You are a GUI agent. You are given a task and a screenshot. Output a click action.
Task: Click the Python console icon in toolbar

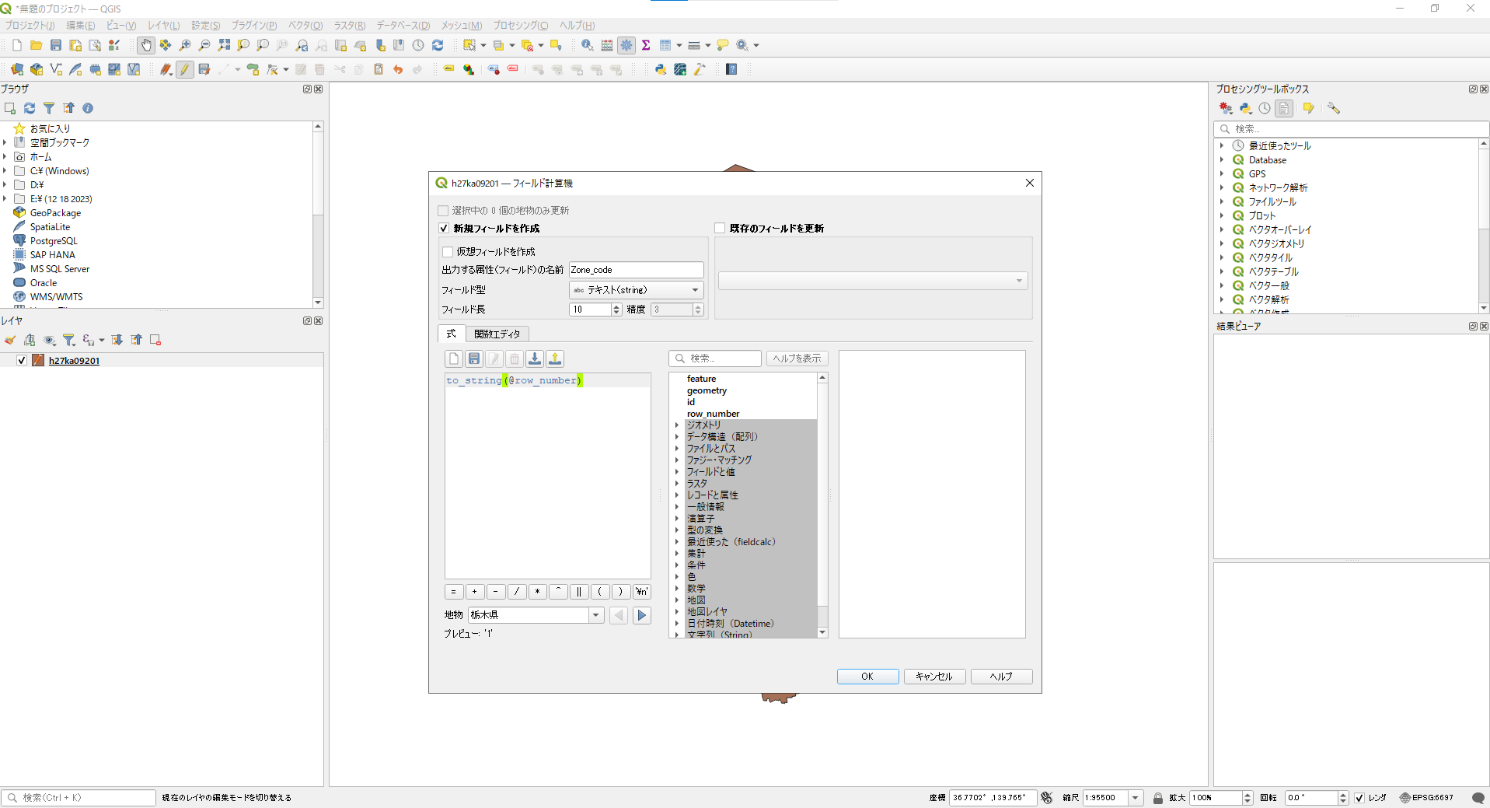click(x=661, y=70)
